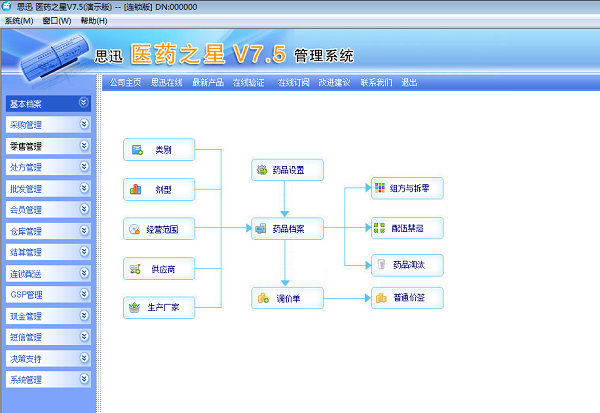Open the 帮助(H) menu
This screenshot has width=600, height=413.
coord(94,21)
